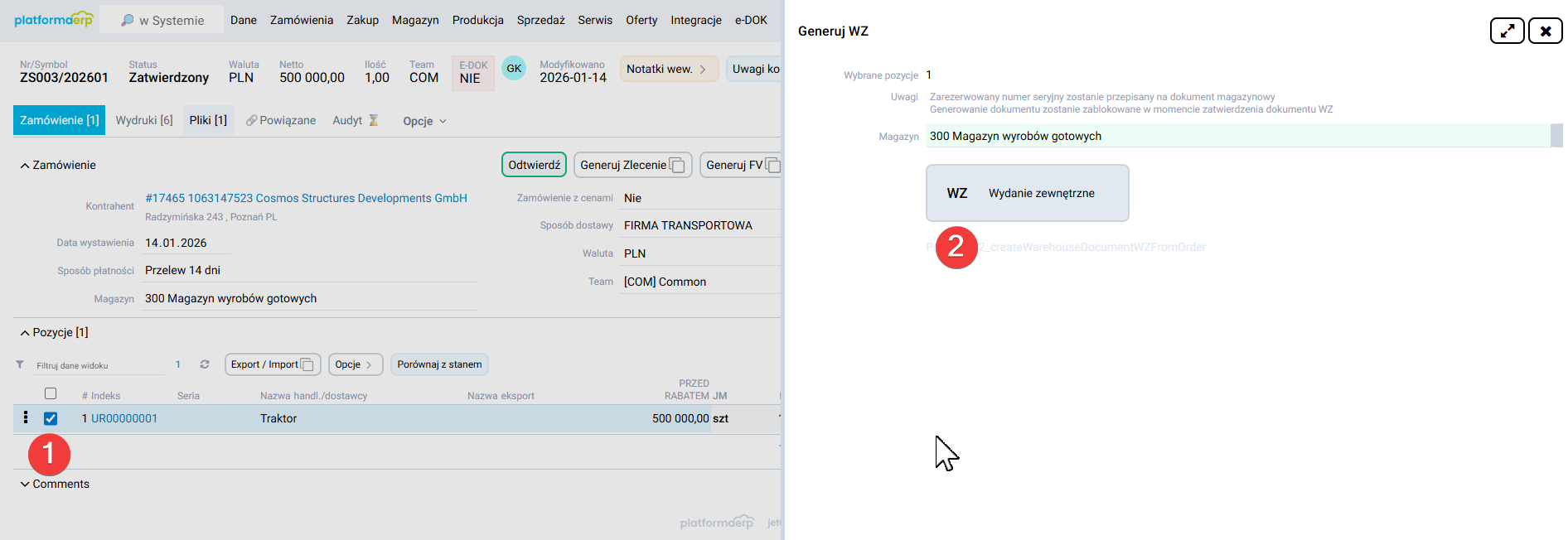Screen dimensions: 1568x540
Task: Click the Nazwa handl./dostawcy column header
Action: click(313, 396)
